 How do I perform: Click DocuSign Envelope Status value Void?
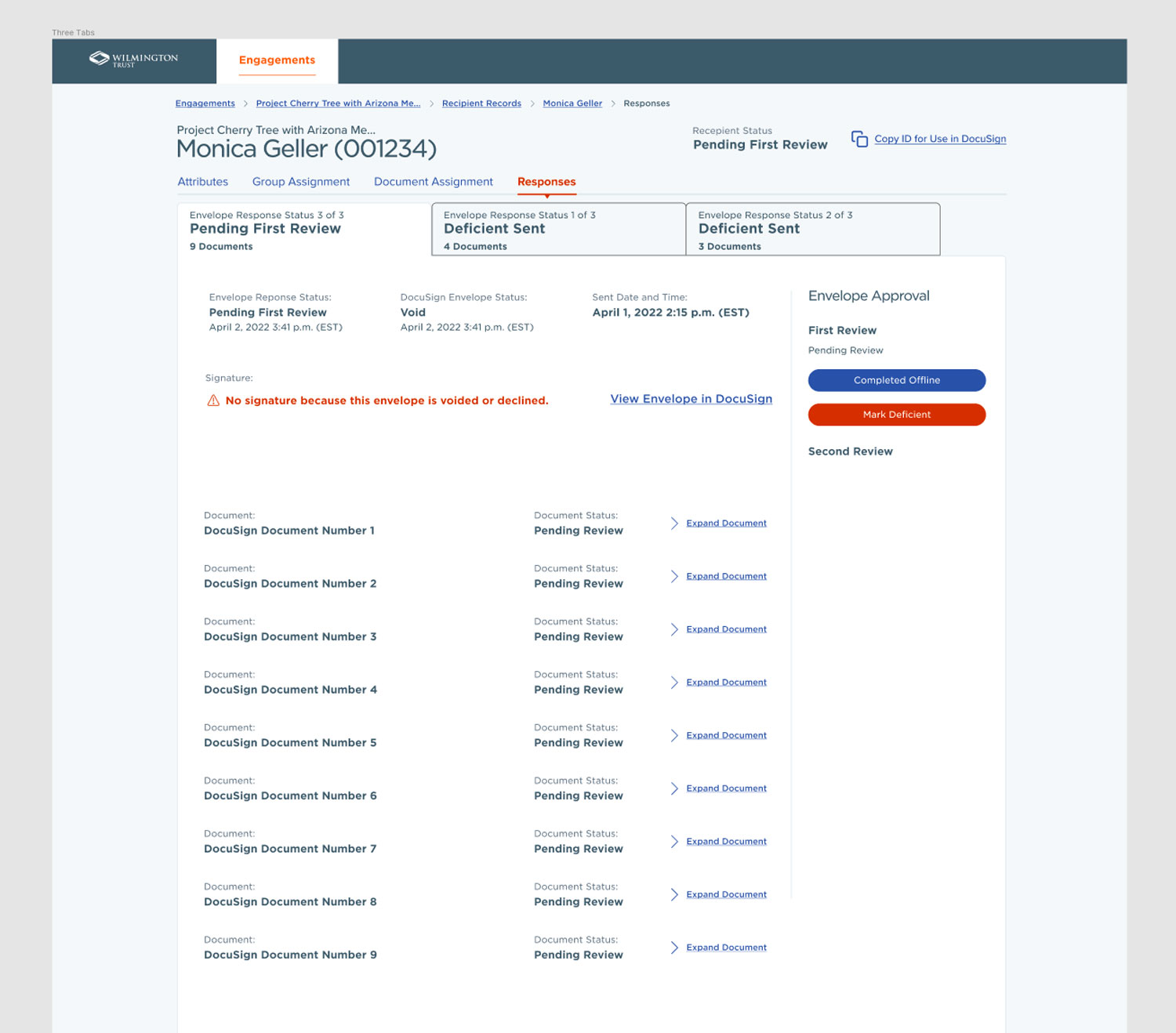tap(413, 313)
